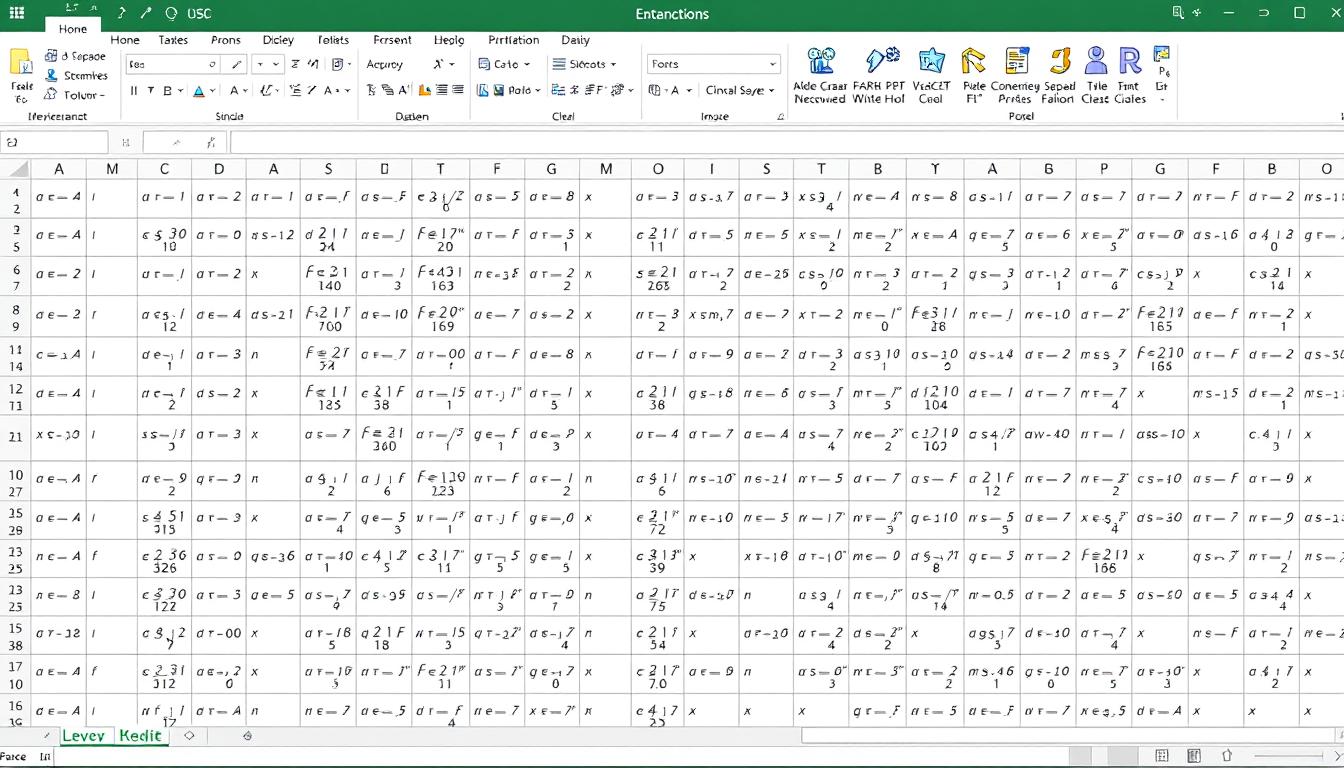Open the 'Prons' ribbon tab
The width and height of the screenshot is (1344, 768).
[226, 40]
